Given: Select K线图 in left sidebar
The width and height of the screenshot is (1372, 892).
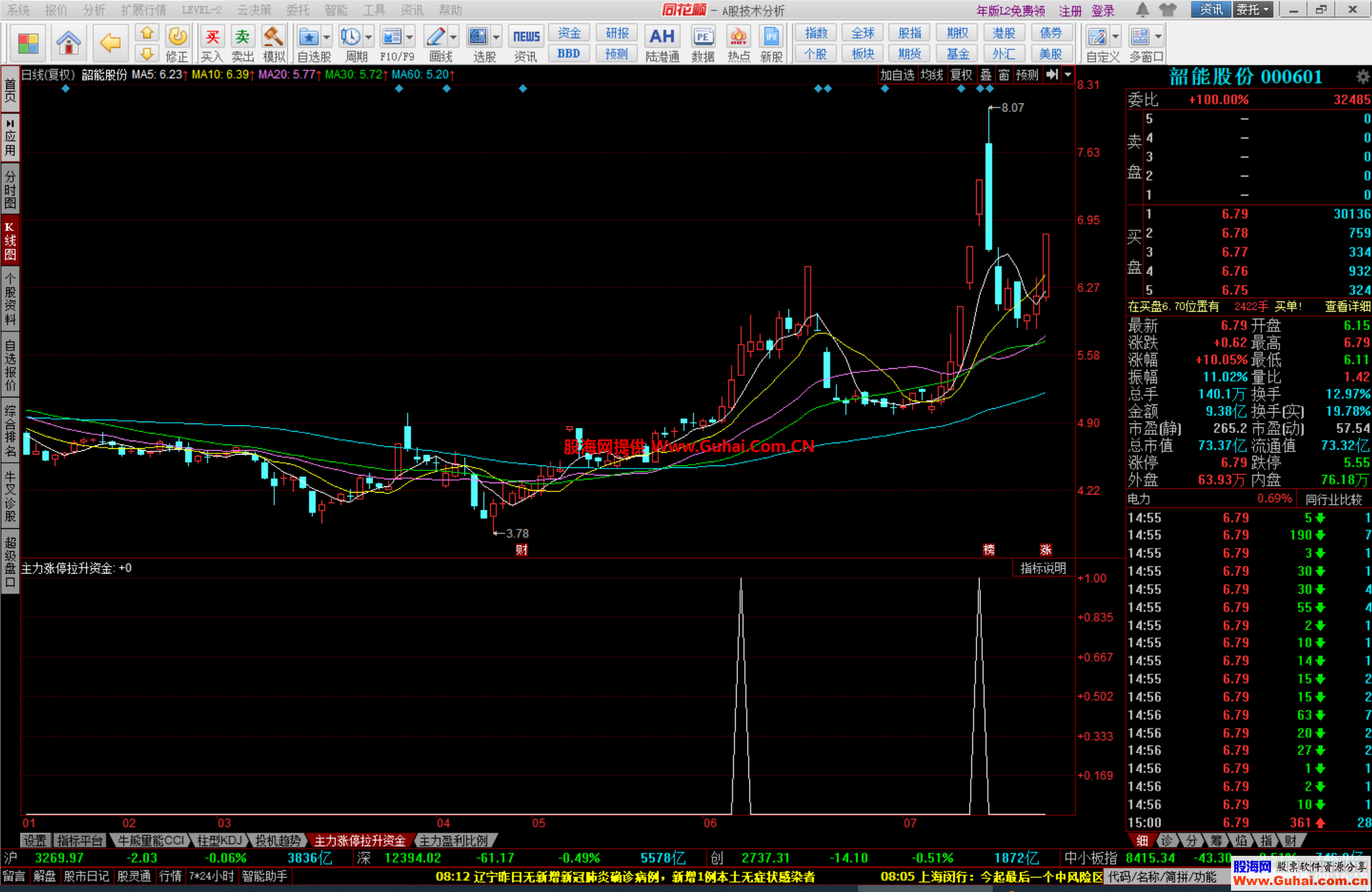Looking at the screenshot, I should [10, 241].
